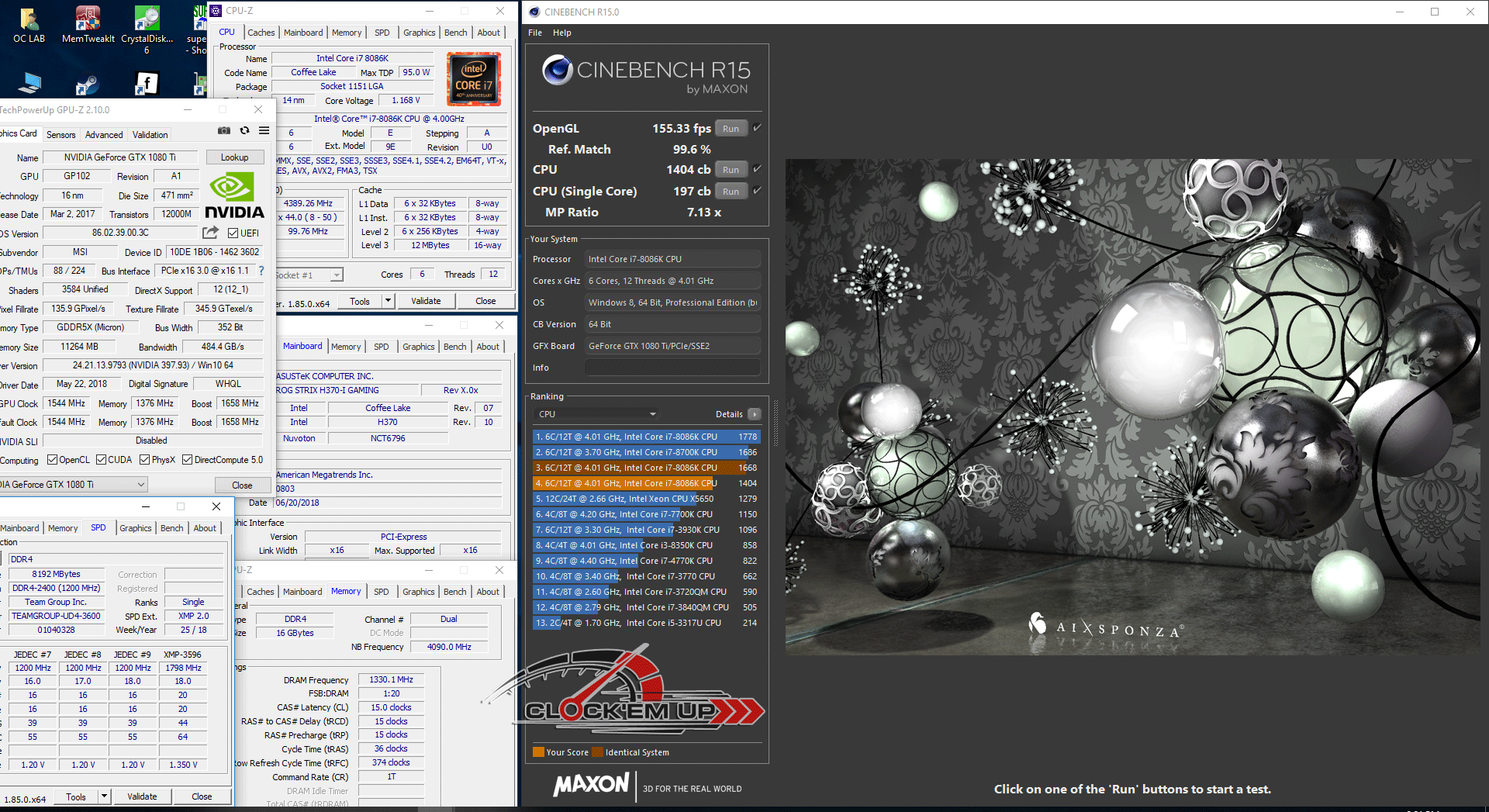Click the BIOS export share icon
The image size is (1489, 812).
click(x=210, y=233)
